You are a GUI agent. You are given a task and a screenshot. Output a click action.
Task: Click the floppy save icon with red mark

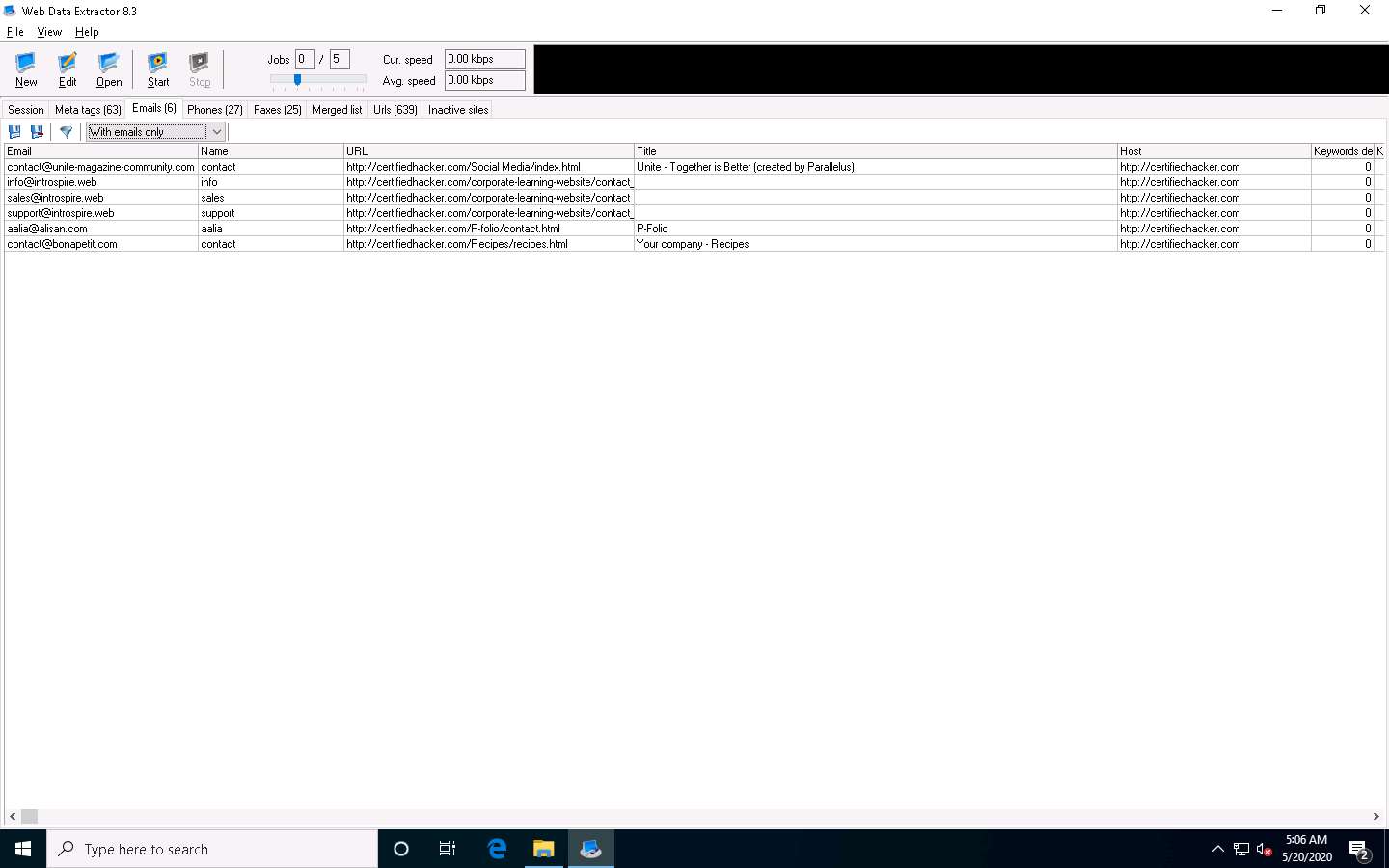pos(38,132)
